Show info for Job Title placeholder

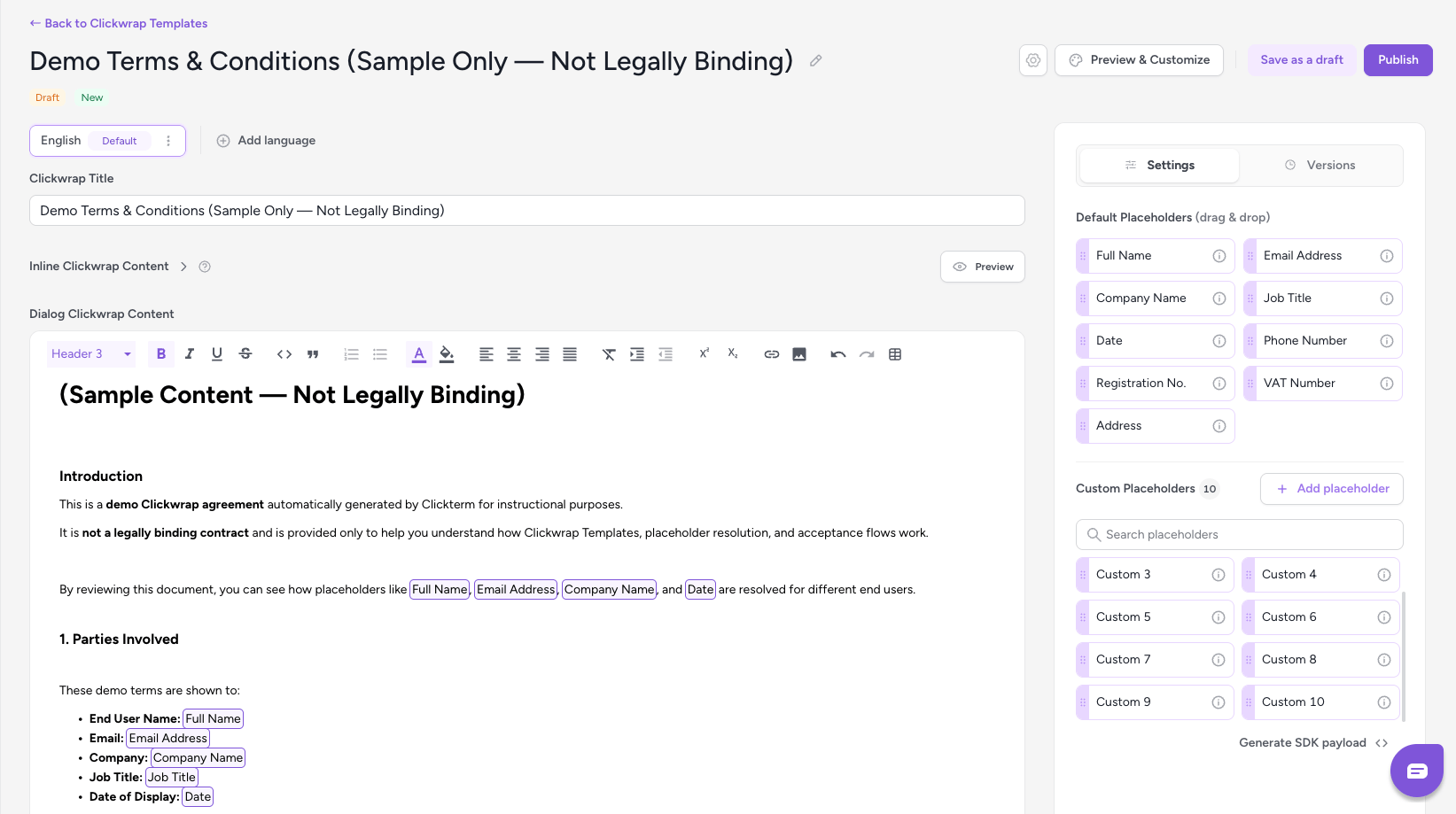(1387, 298)
